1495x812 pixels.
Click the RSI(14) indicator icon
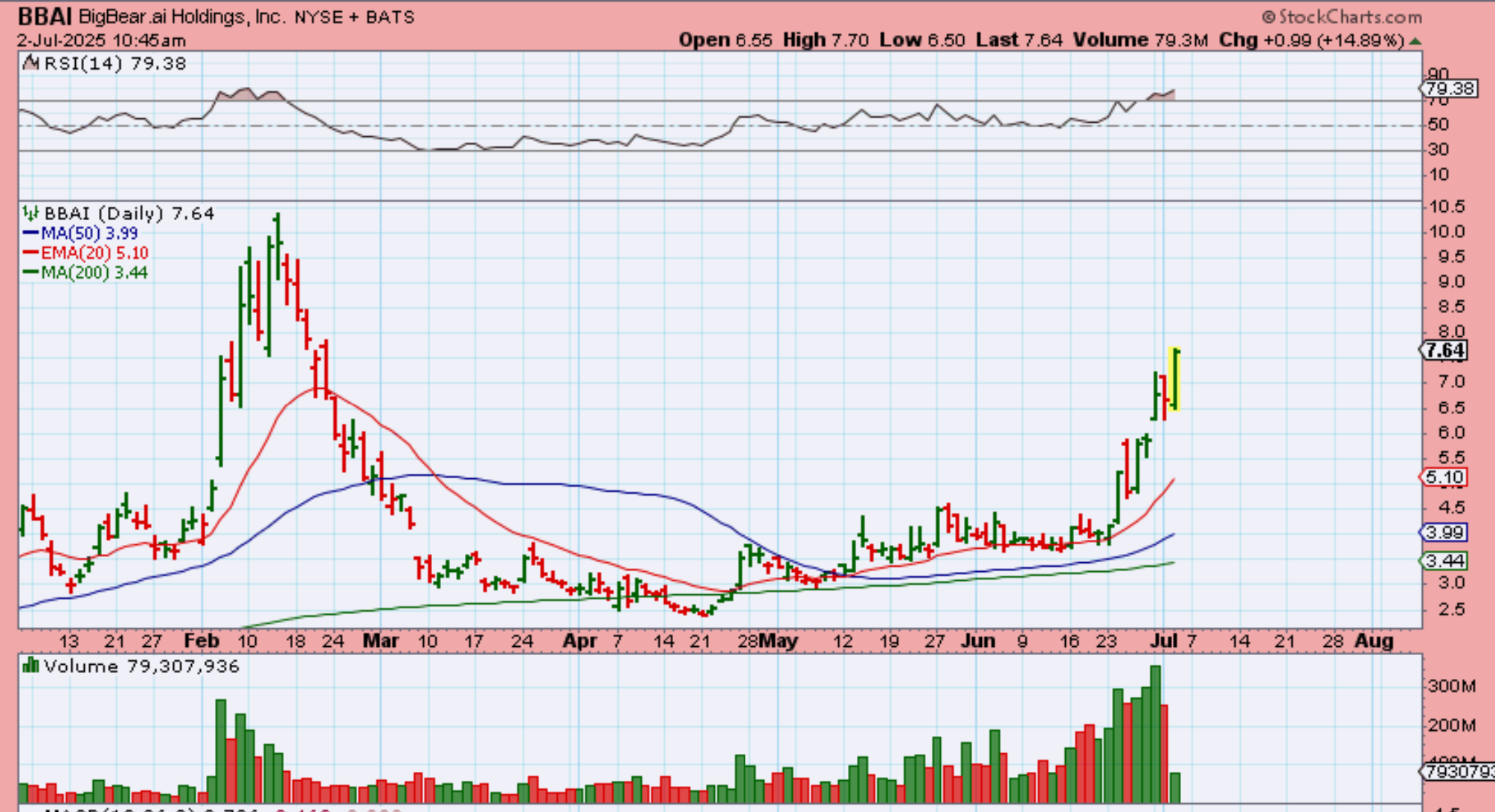click(30, 63)
